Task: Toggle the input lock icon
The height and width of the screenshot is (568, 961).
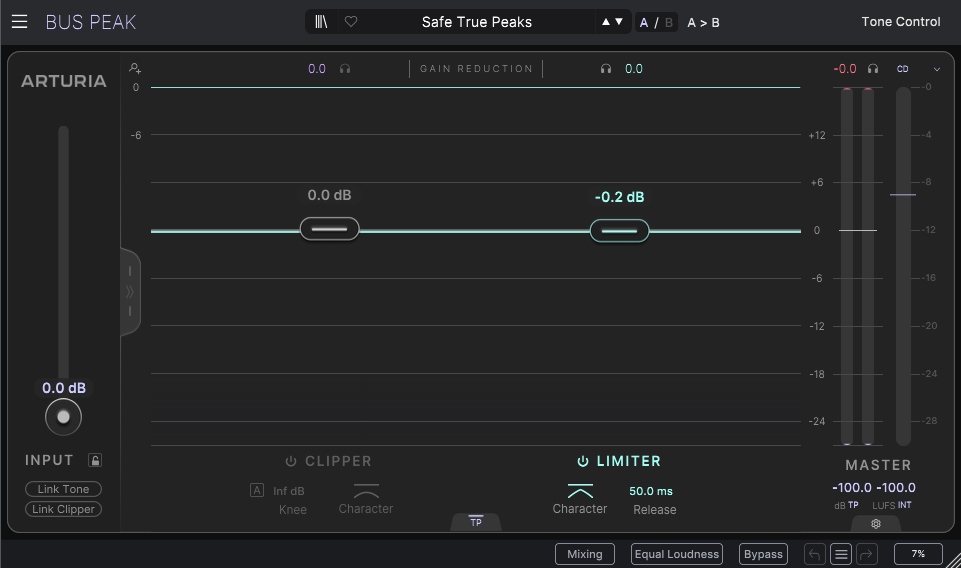Action: pyautogui.click(x=95, y=461)
